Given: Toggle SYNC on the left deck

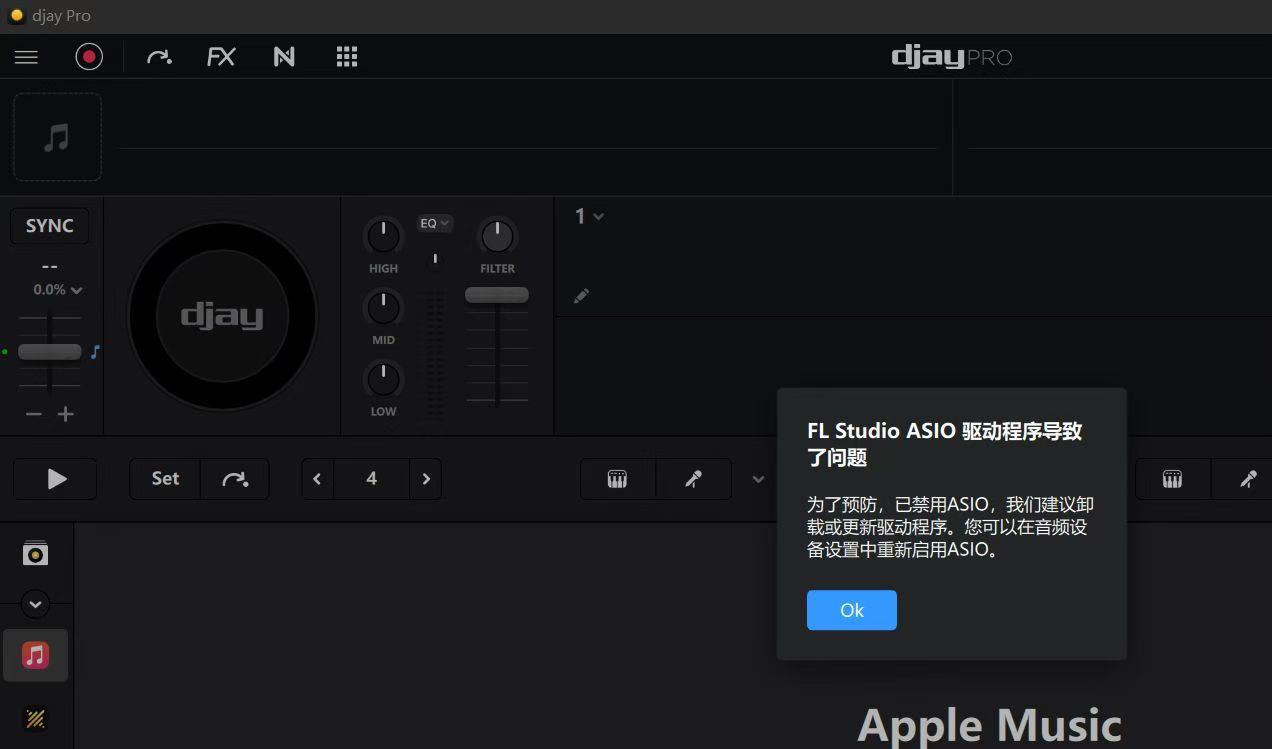Looking at the screenshot, I should point(49,226).
